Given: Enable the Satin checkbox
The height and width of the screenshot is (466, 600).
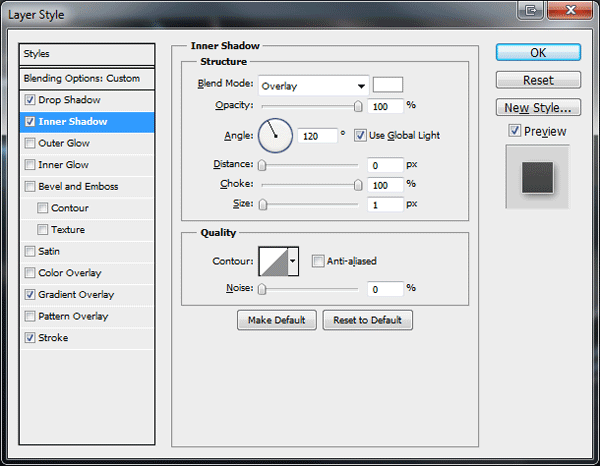Looking at the screenshot, I should pos(30,251).
